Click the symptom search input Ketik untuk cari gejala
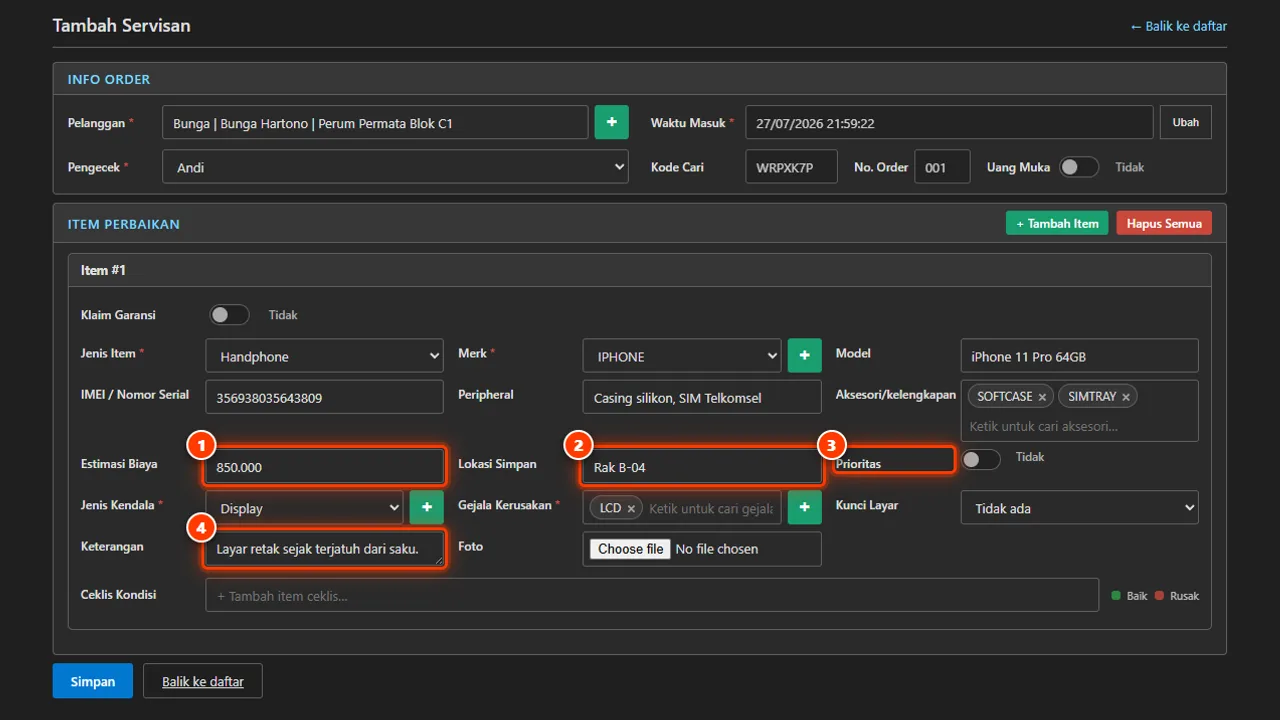The image size is (1280, 720). (711, 509)
